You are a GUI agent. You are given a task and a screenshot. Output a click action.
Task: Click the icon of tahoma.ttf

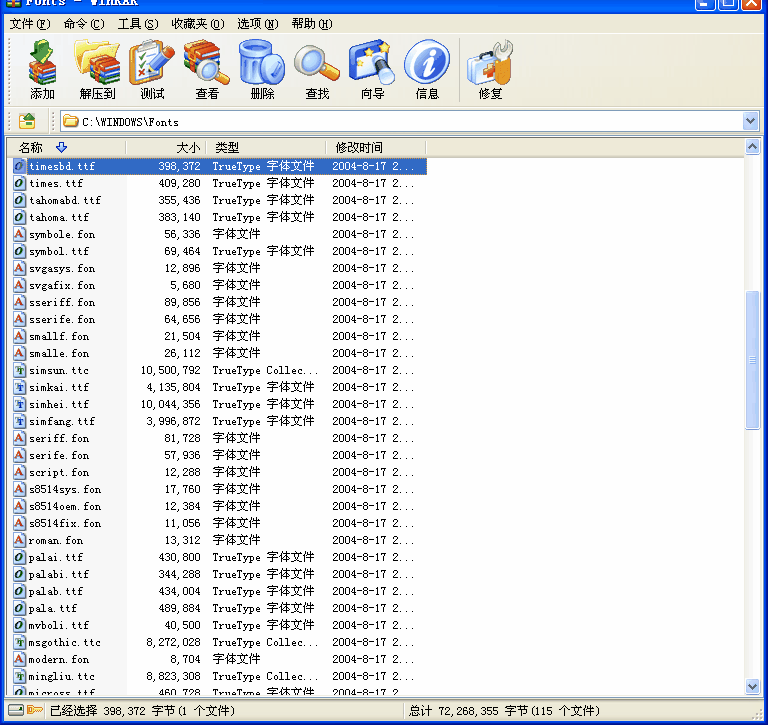[19, 217]
